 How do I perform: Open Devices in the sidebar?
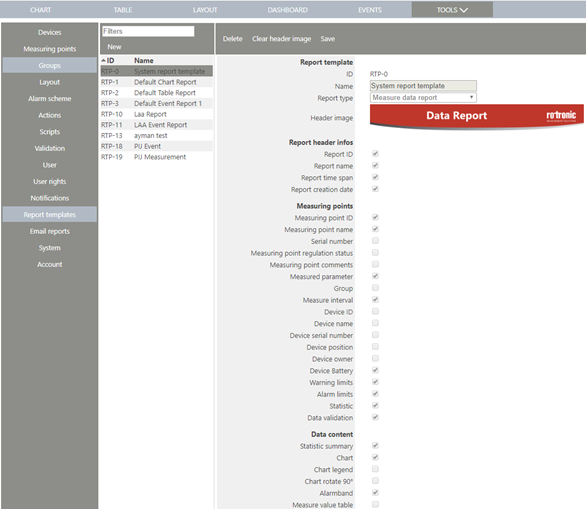coord(49,33)
